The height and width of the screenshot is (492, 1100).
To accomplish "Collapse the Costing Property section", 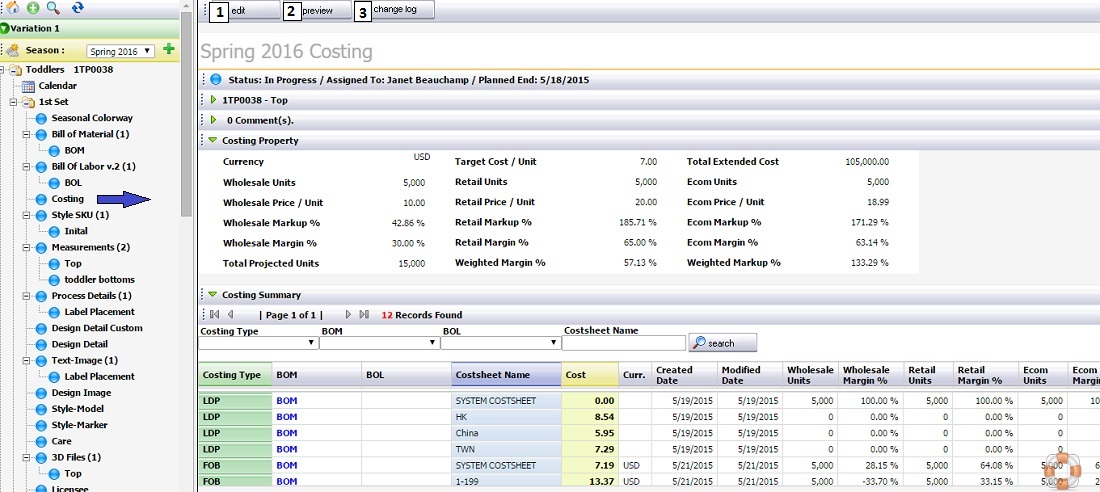I will (213, 141).
